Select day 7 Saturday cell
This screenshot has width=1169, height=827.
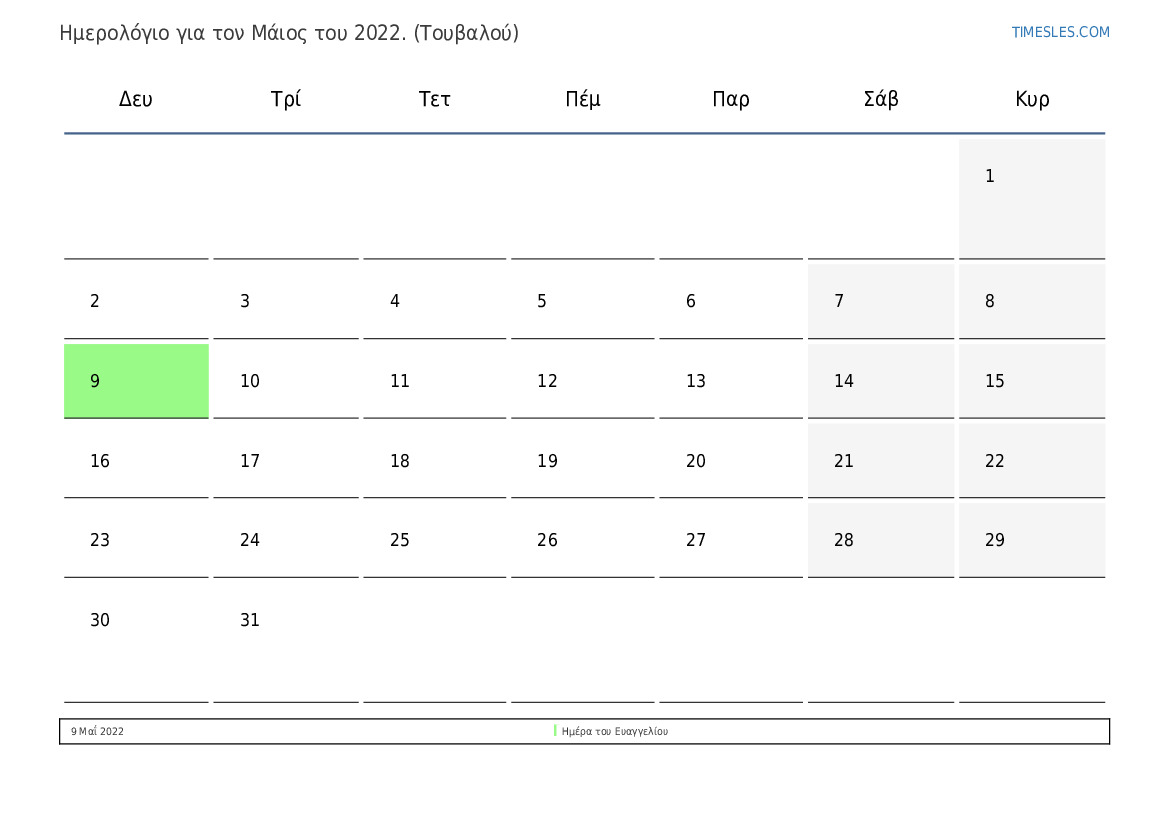[x=880, y=301]
